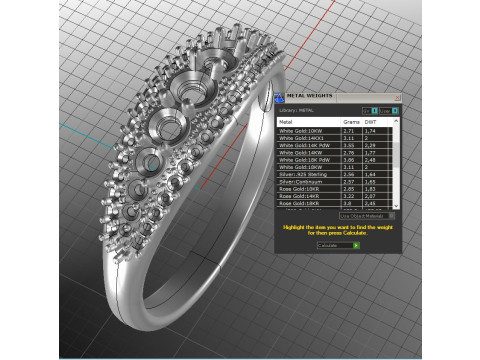The width and height of the screenshot is (480, 360).
Task: Select the Silver:.925 Sterling row
Action: [x=335, y=174]
